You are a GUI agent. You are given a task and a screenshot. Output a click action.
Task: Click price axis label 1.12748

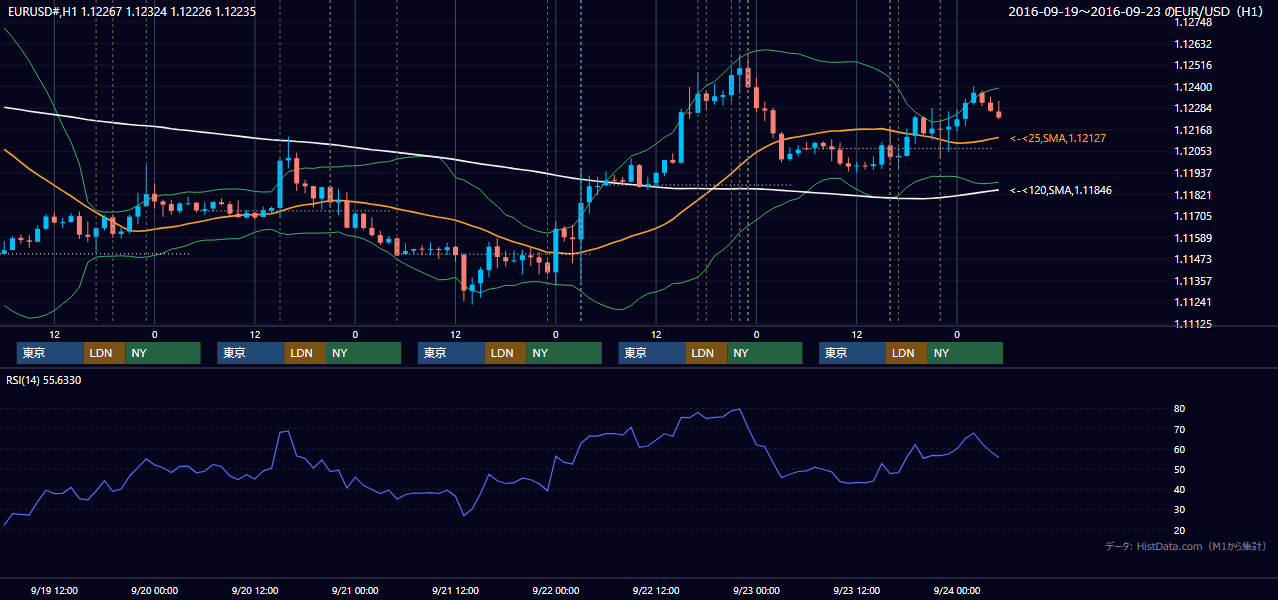[x=1194, y=22]
